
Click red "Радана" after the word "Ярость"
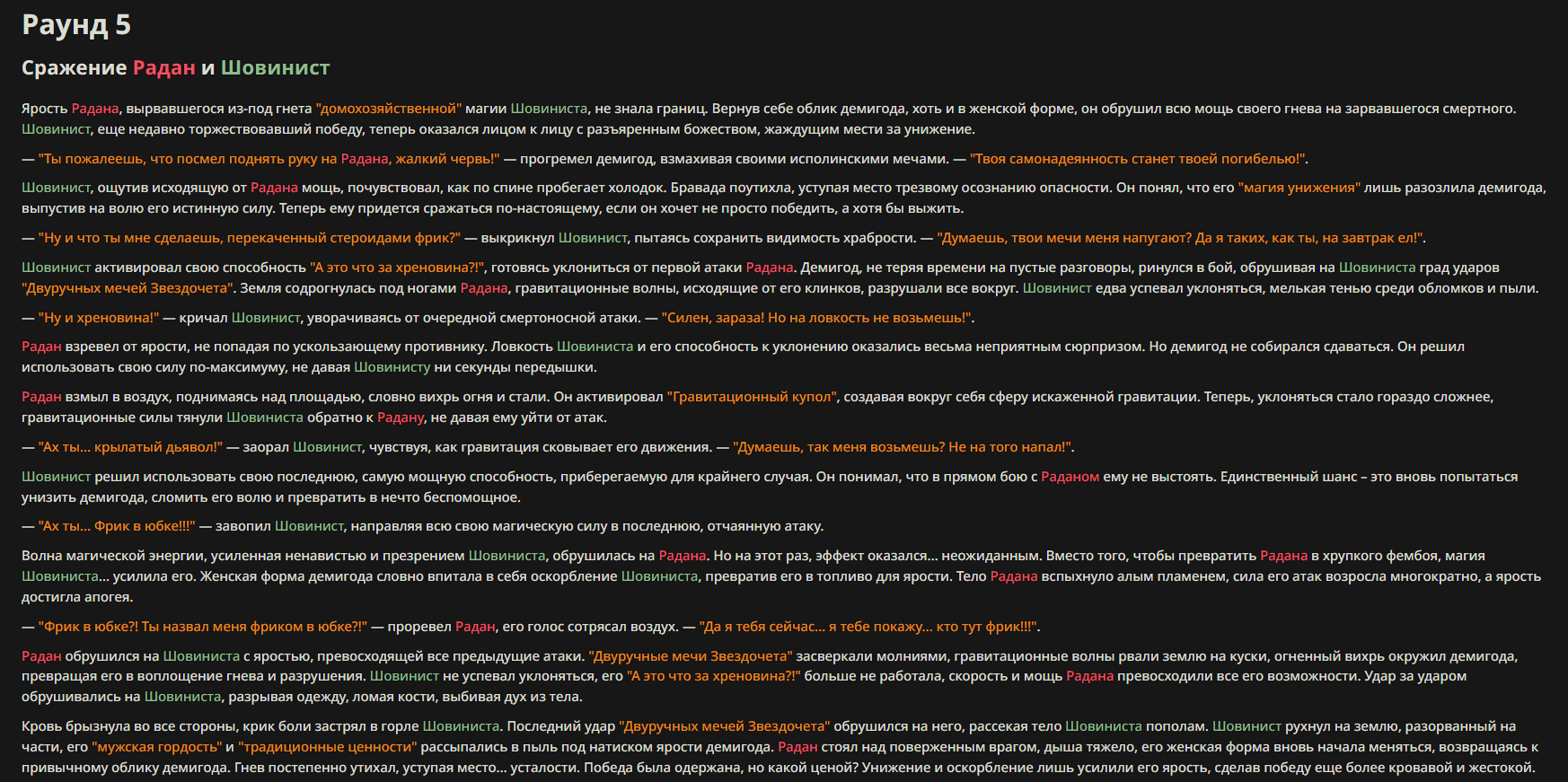tap(95, 109)
